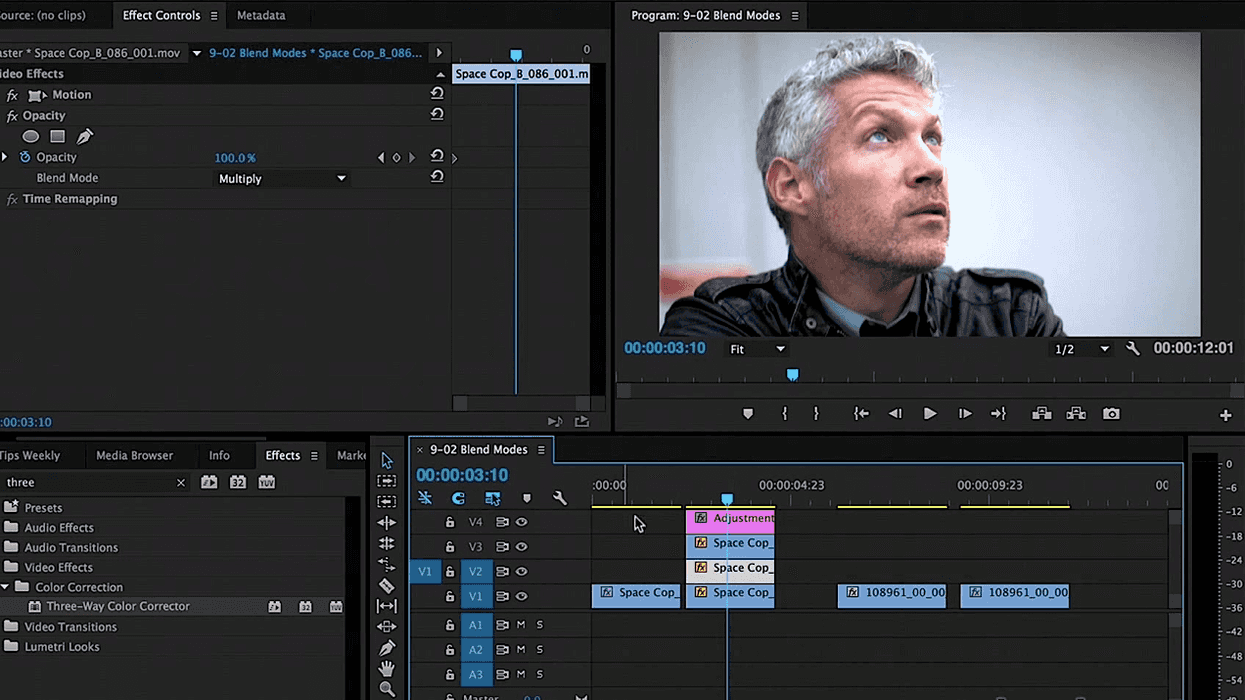Click the Extract button

pos(1076,414)
